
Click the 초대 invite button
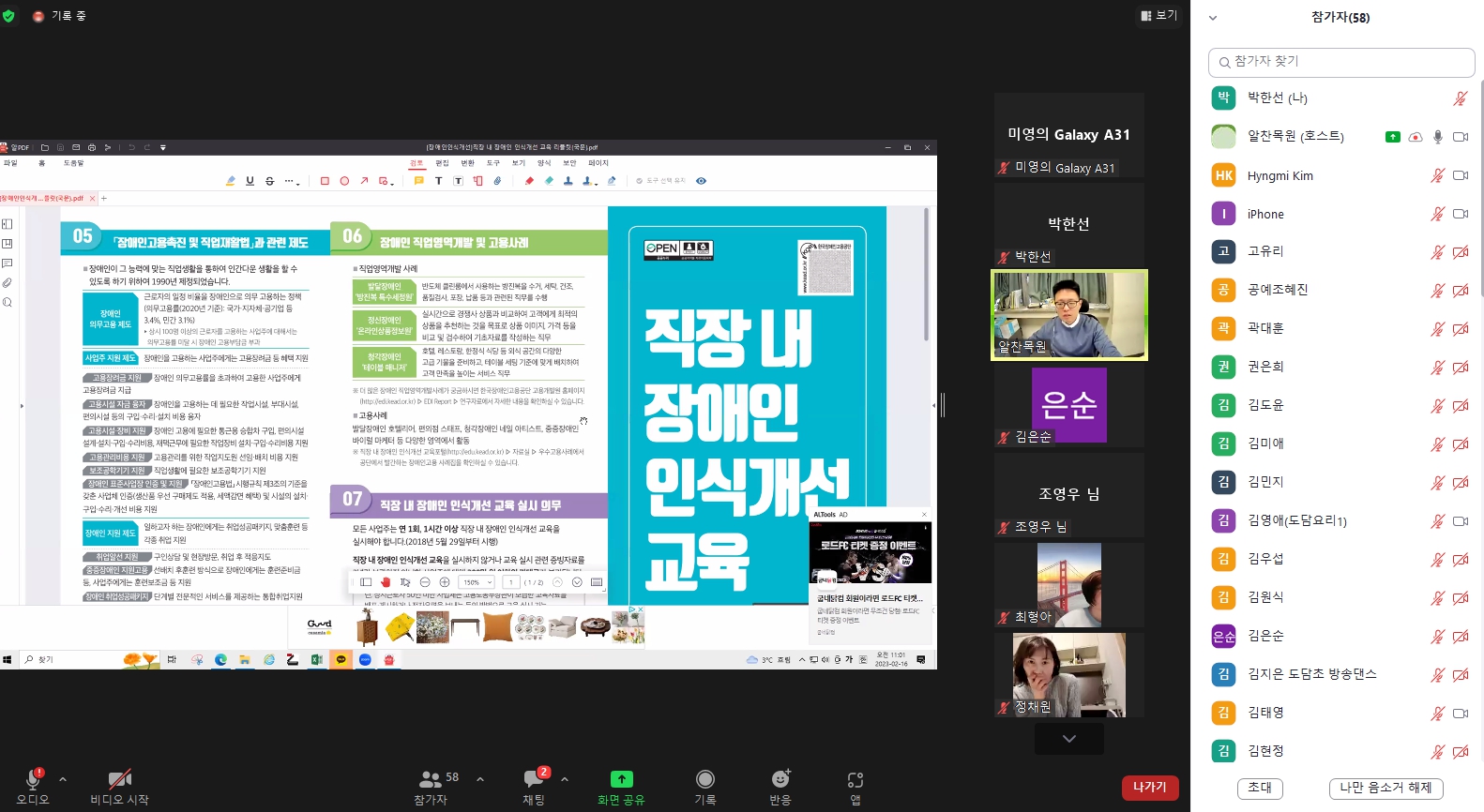pos(1260,788)
